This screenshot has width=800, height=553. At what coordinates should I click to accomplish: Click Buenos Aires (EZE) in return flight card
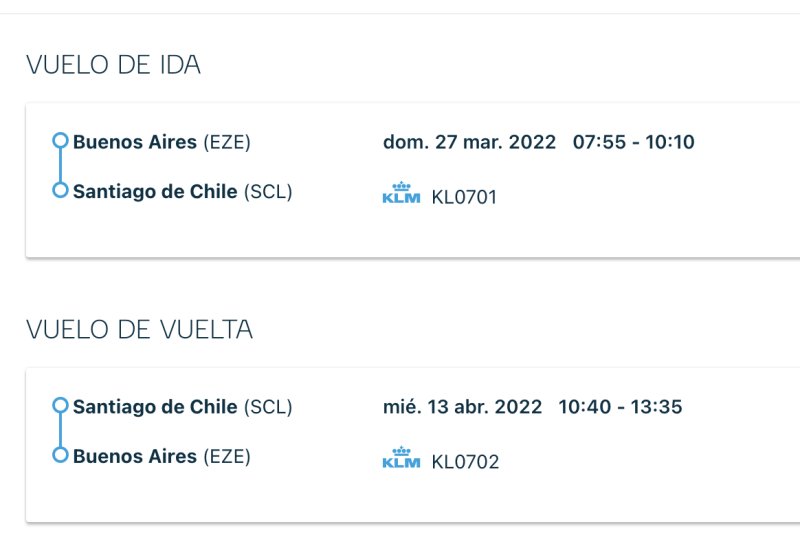point(162,456)
